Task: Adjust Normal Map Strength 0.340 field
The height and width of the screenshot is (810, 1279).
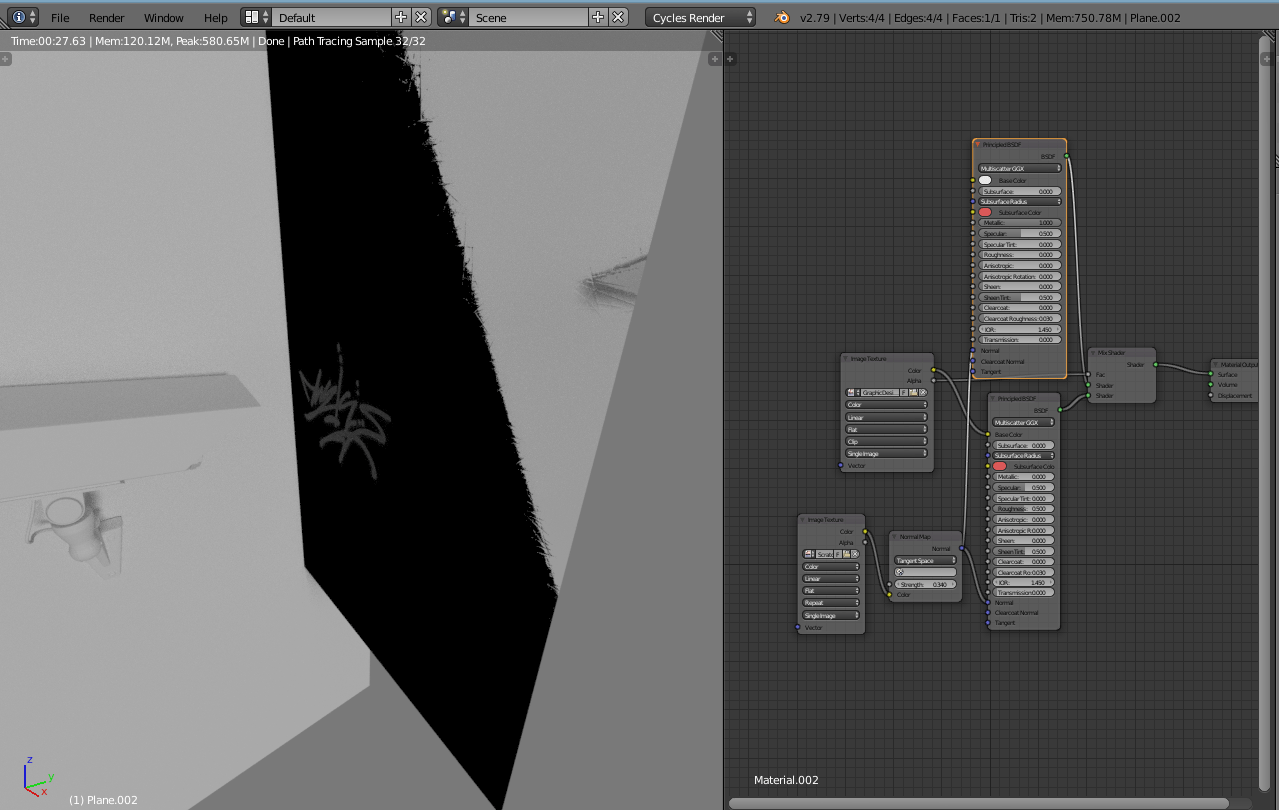Action: pyautogui.click(x=925, y=584)
